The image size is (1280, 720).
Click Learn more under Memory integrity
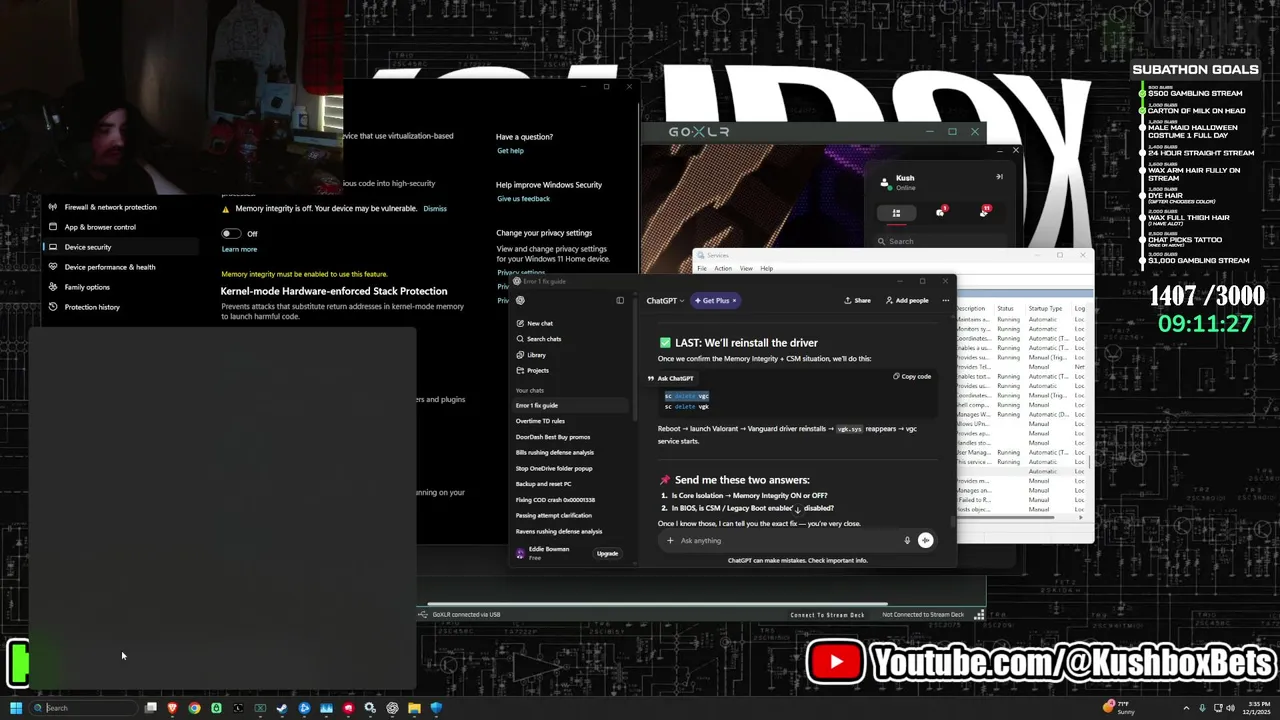click(x=239, y=249)
